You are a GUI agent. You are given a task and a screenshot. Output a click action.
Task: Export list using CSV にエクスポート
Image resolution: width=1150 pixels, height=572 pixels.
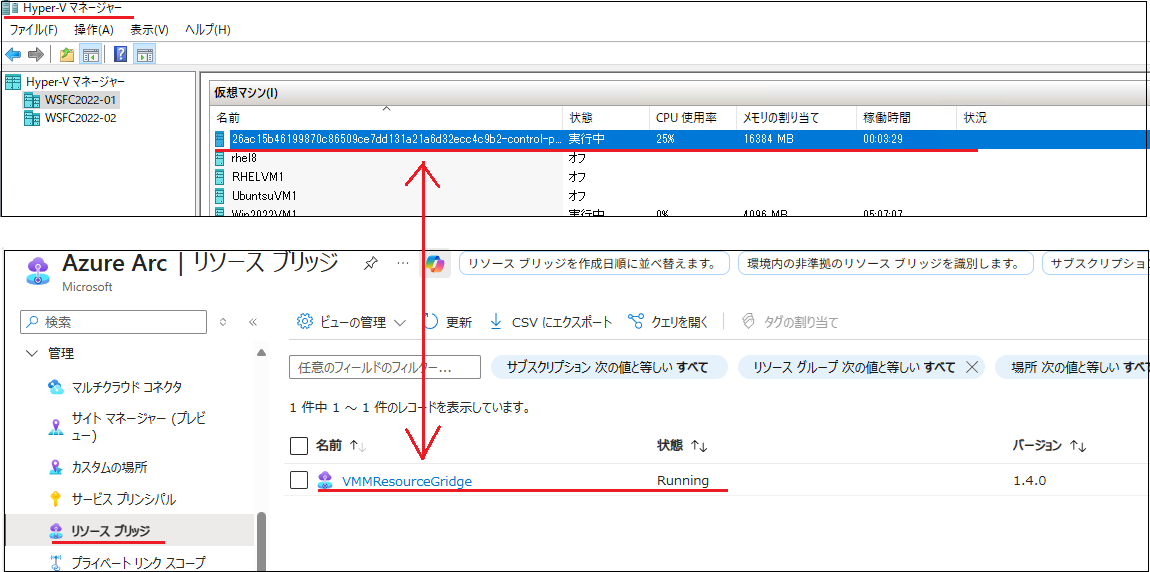(551, 322)
